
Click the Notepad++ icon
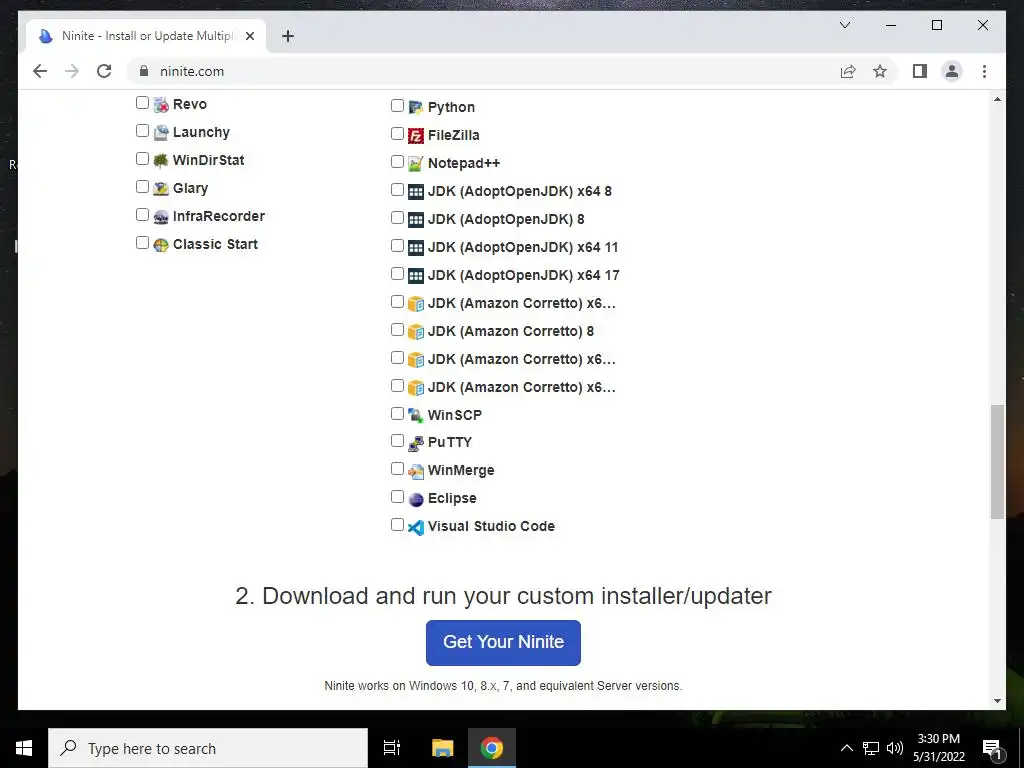(415, 163)
